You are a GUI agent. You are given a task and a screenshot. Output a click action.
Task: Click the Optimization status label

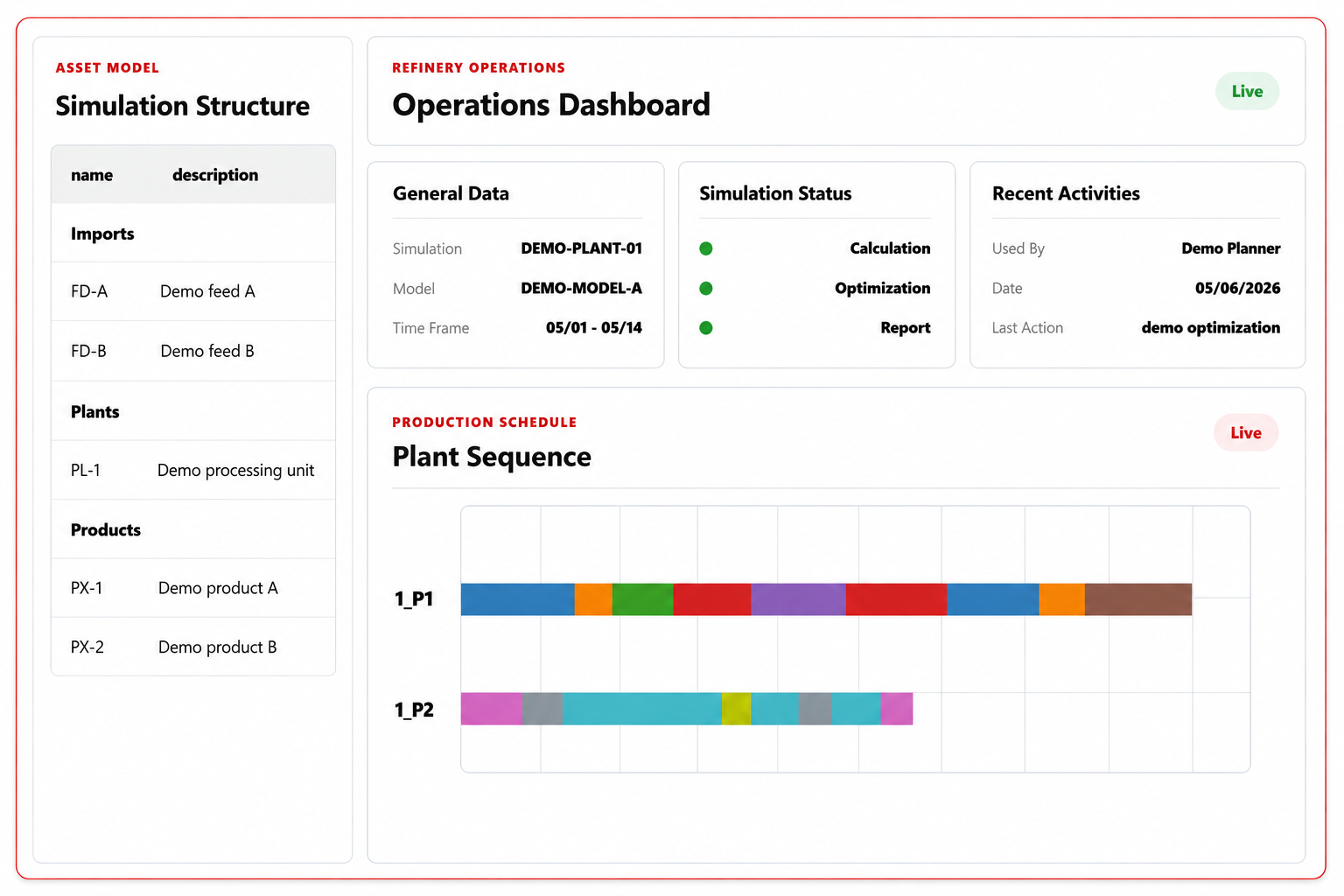882,288
